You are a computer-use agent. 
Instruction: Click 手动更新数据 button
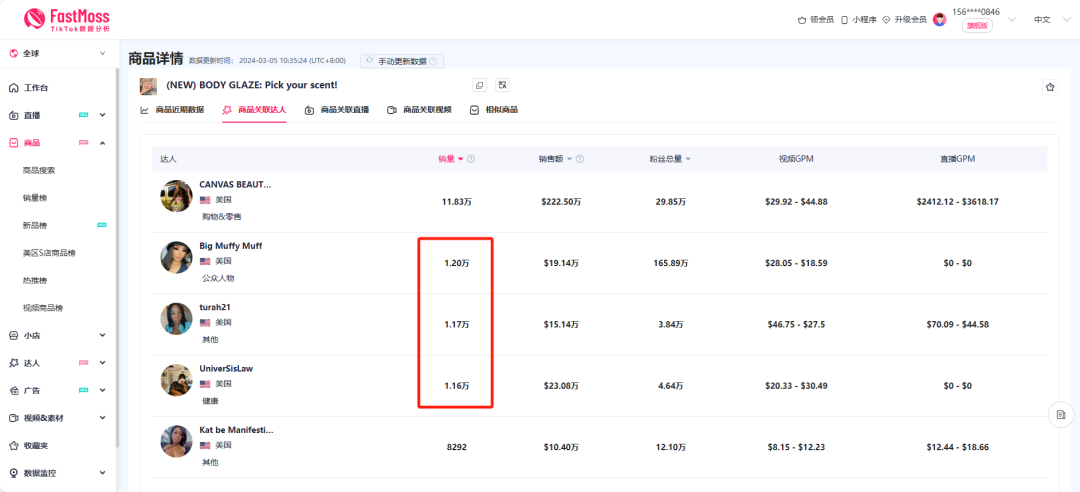point(402,61)
